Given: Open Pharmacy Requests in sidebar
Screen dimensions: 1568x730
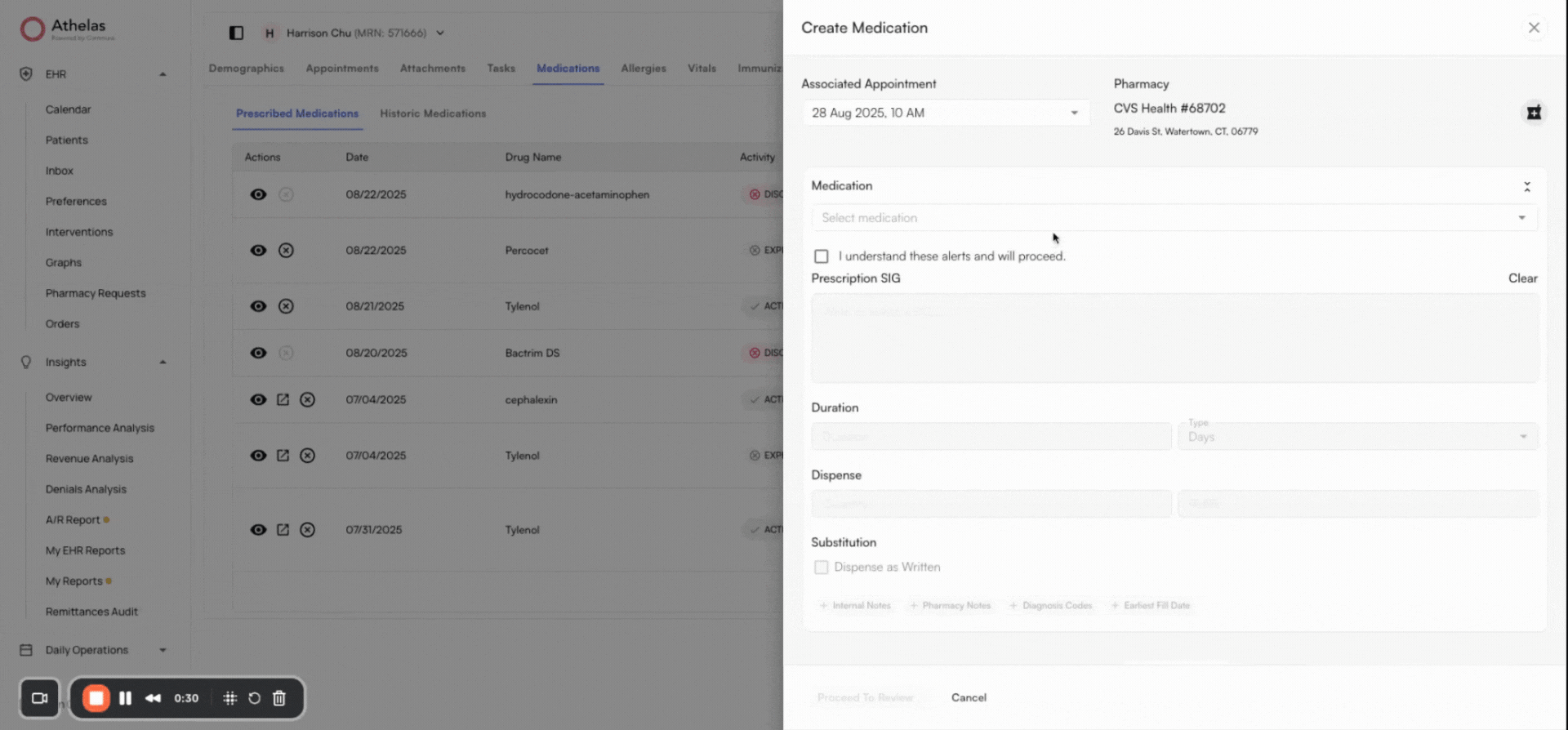Looking at the screenshot, I should pos(96,293).
